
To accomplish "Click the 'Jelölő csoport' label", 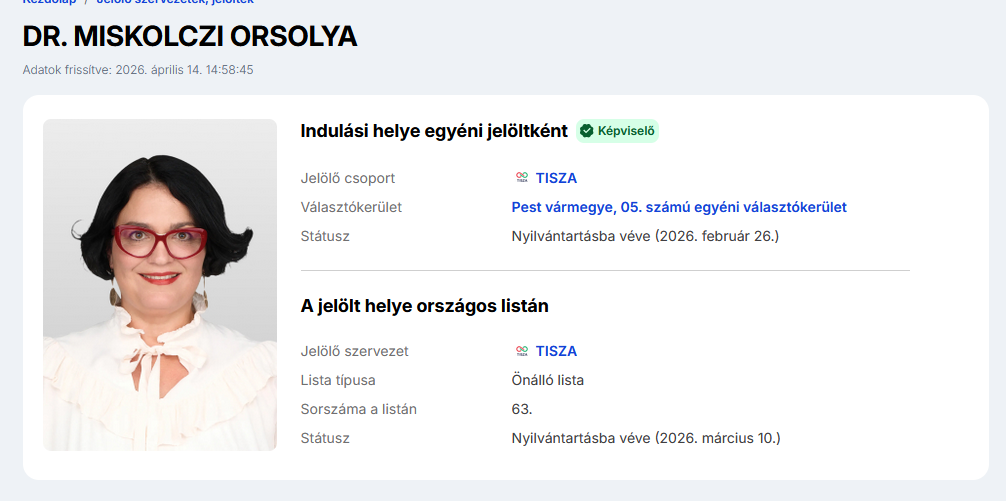I will 348,178.
